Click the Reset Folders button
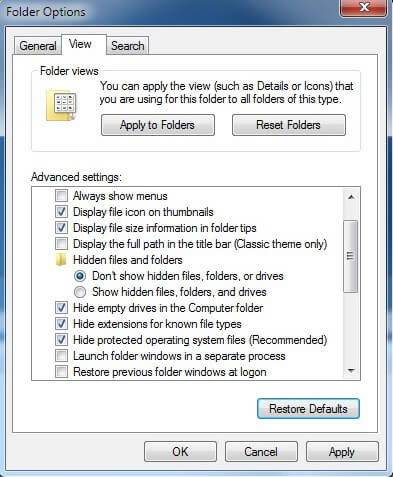The image size is (393, 477). 289,125
